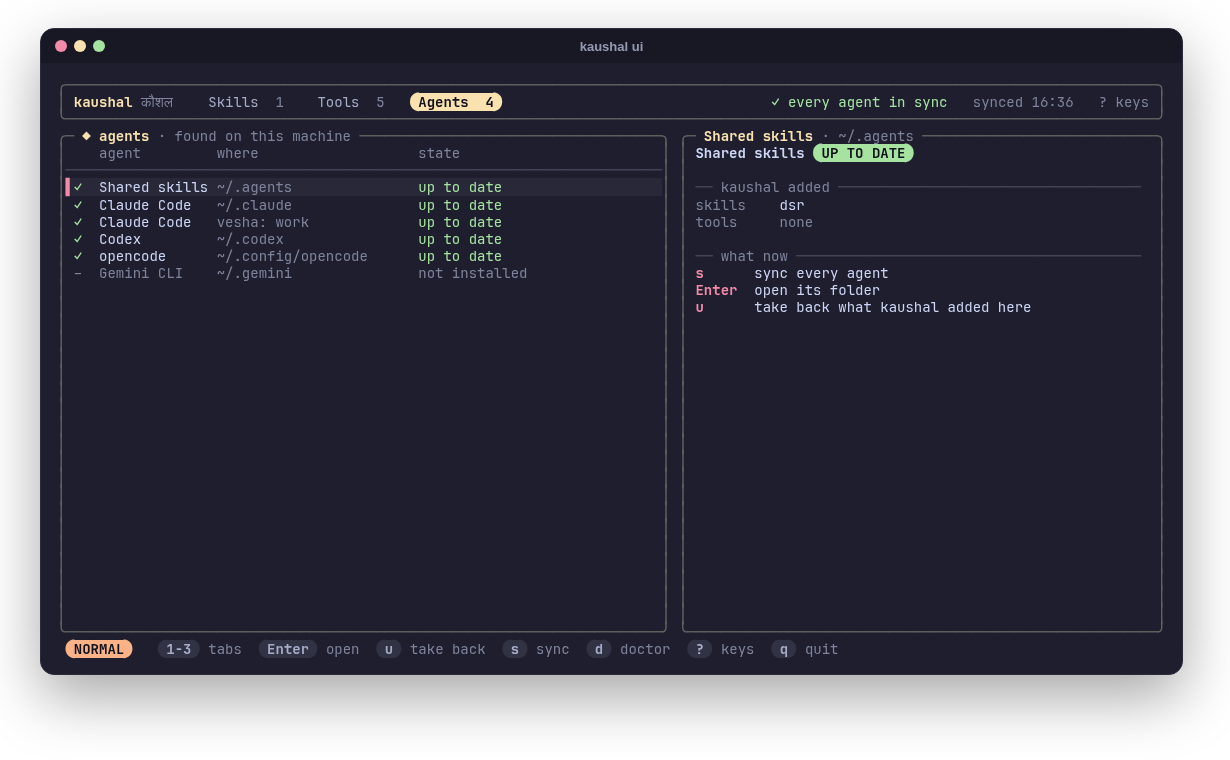This screenshot has height=760, width=1230.
Task: Close the kaushal ui window
Action: point(61,46)
